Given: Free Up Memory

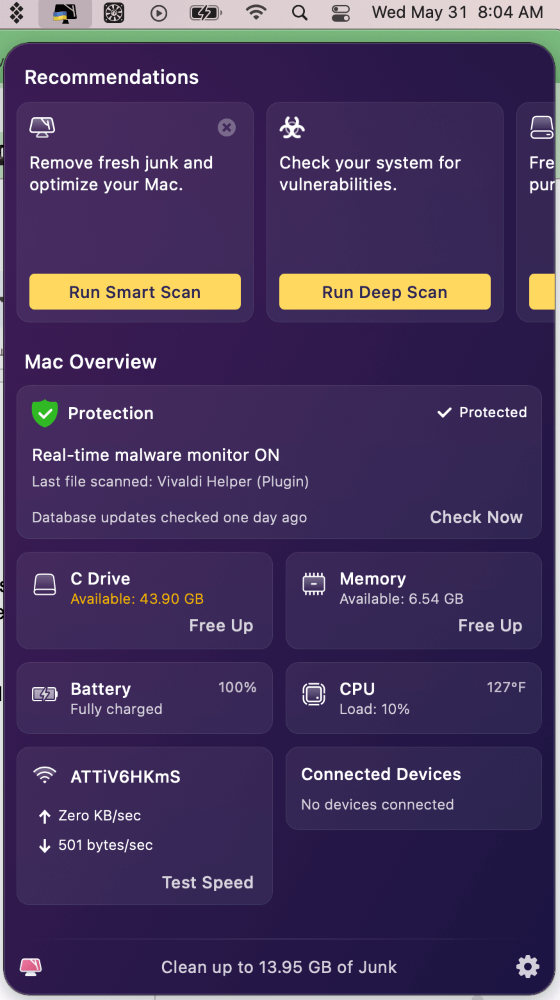Looking at the screenshot, I should [x=490, y=626].
